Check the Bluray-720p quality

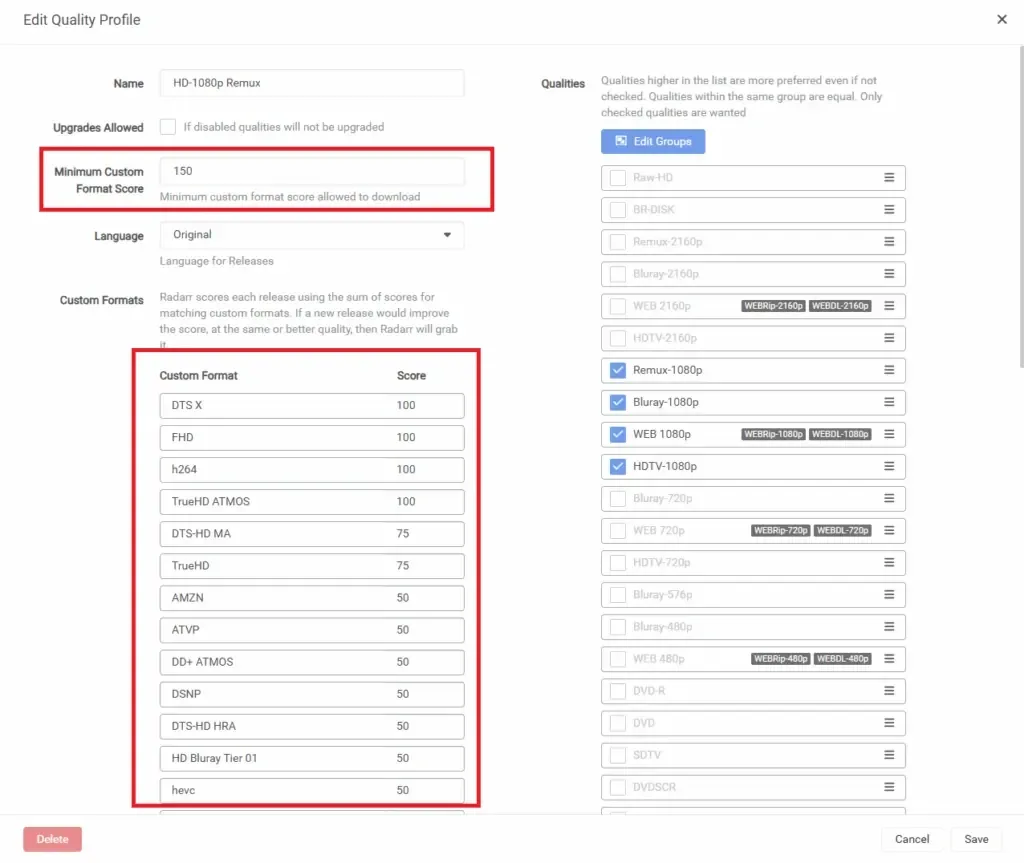pos(617,498)
